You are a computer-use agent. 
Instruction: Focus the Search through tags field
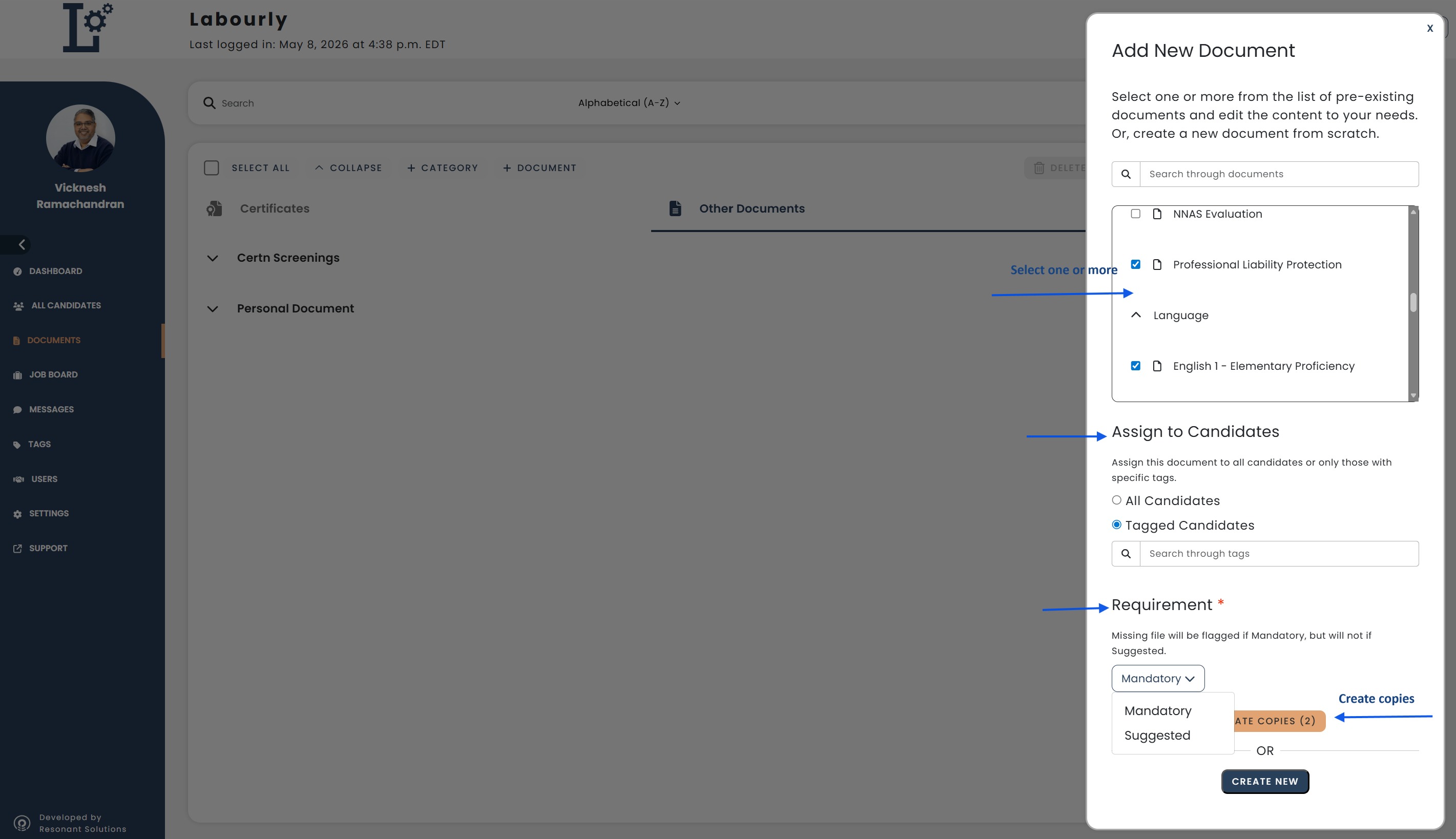click(1279, 554)
